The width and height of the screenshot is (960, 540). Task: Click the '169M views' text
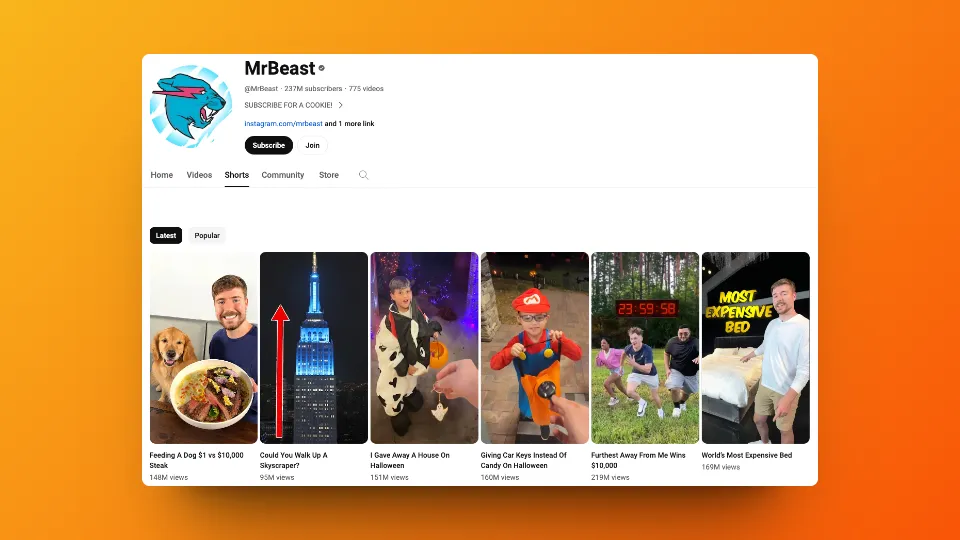point(721,467)
